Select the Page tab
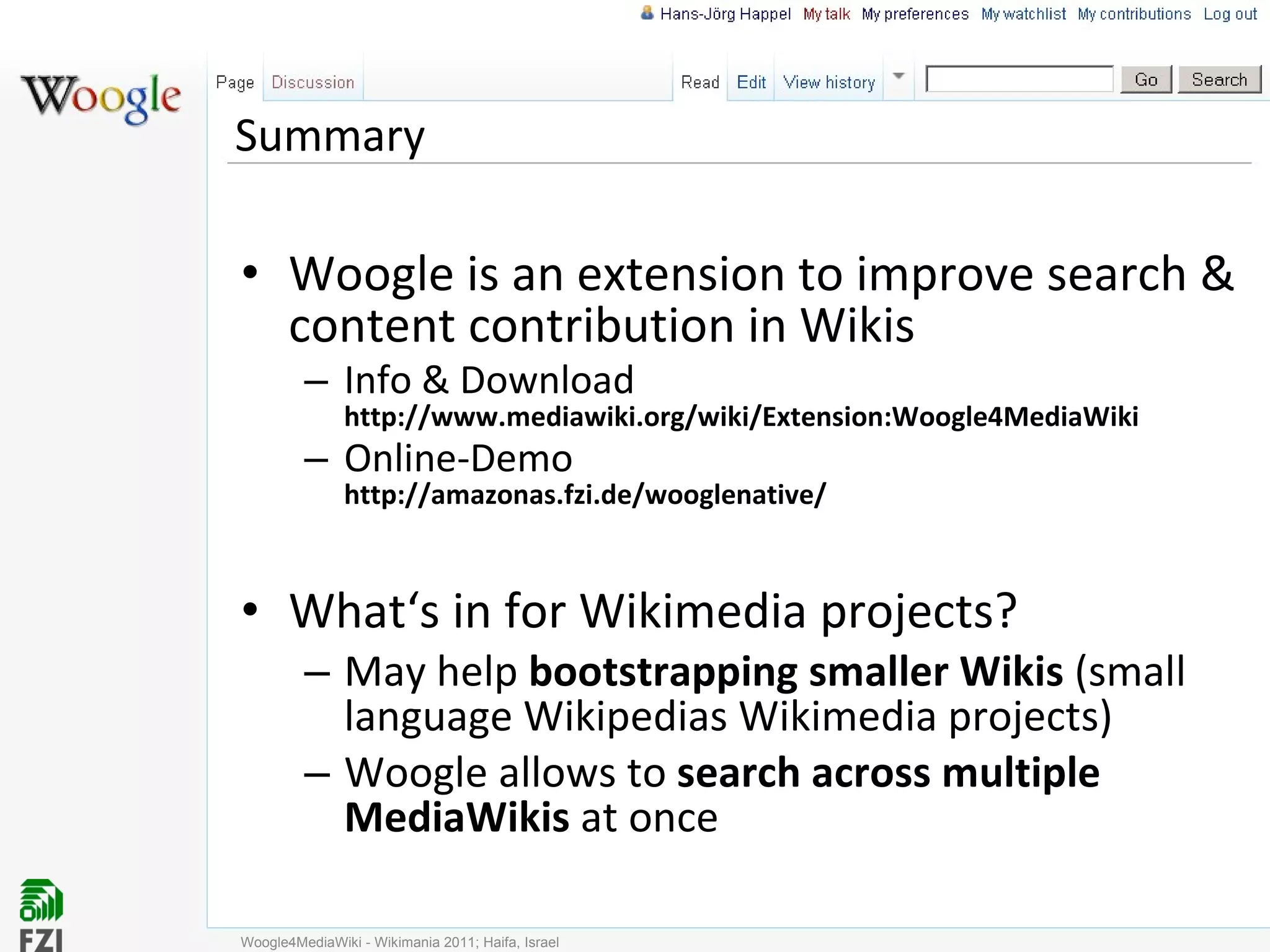 (235, 82)
